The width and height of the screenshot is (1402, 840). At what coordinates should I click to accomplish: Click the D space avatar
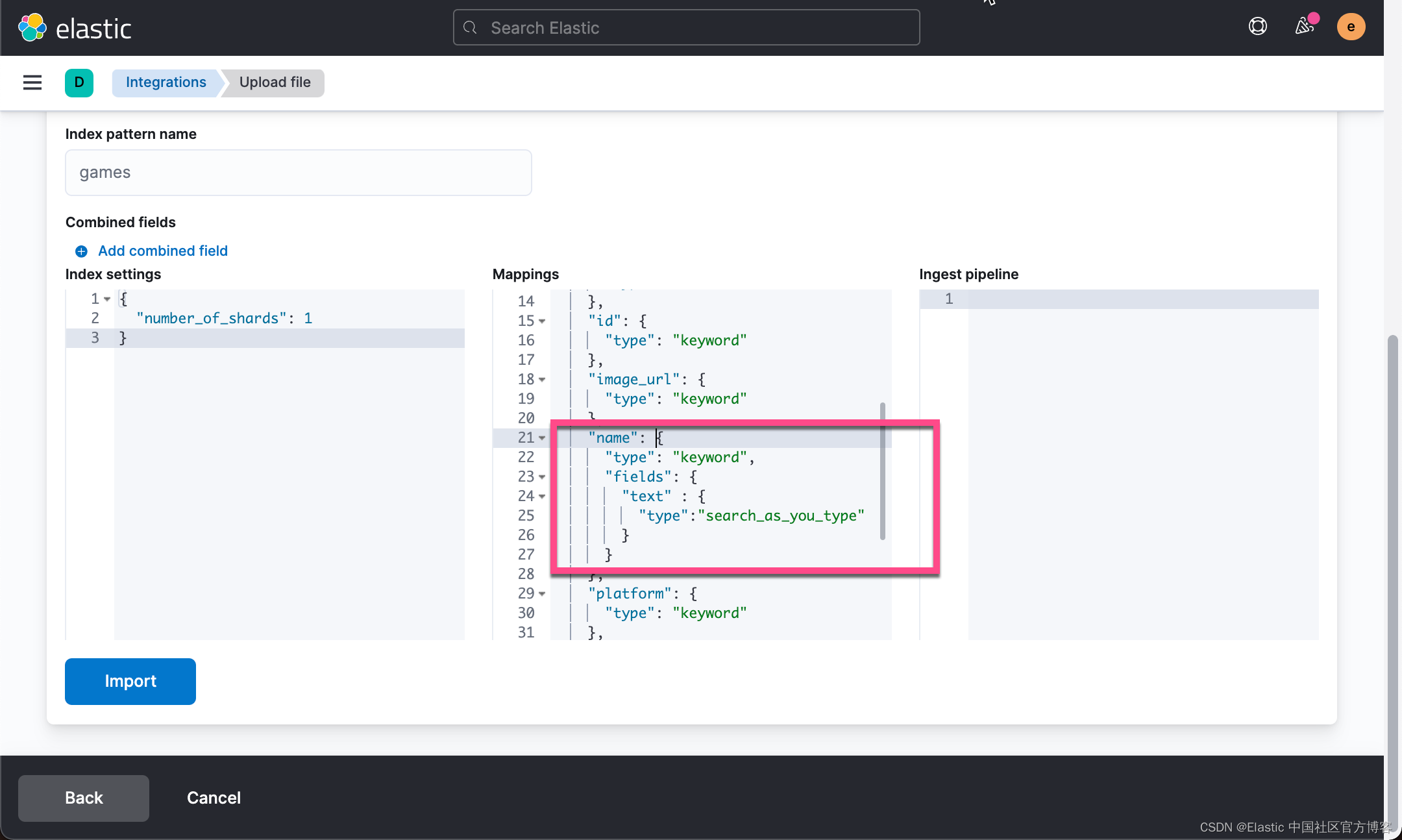[79, 82]
